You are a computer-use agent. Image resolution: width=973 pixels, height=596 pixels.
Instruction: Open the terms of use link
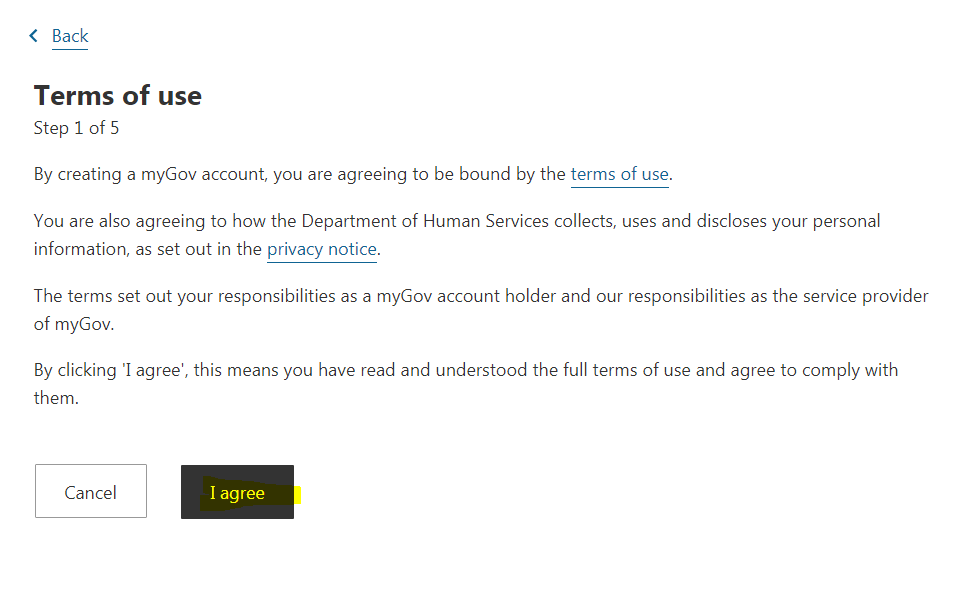click(x=619, y=174)
